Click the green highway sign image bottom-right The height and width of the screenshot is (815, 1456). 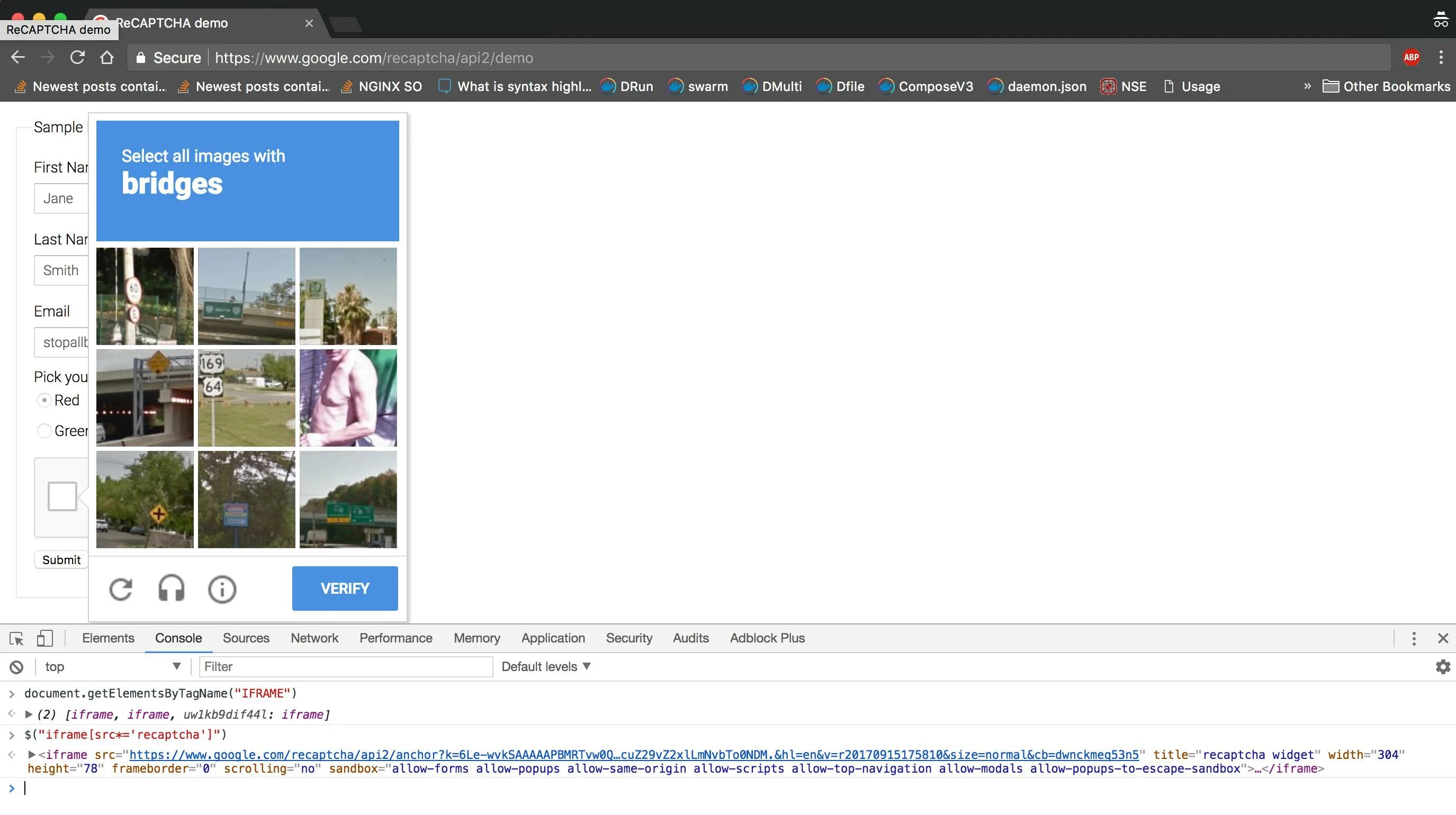coord(348,500)
